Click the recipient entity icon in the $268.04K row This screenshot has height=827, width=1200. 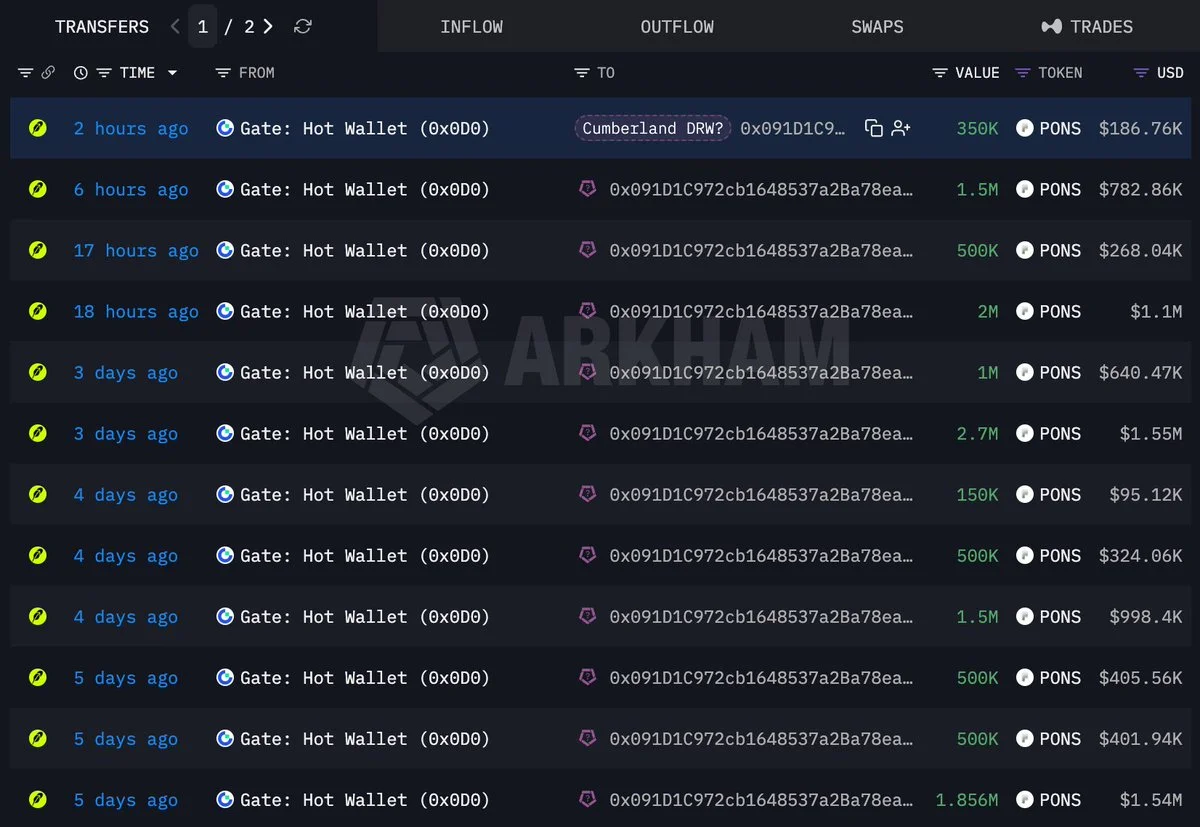click(588, 249)
